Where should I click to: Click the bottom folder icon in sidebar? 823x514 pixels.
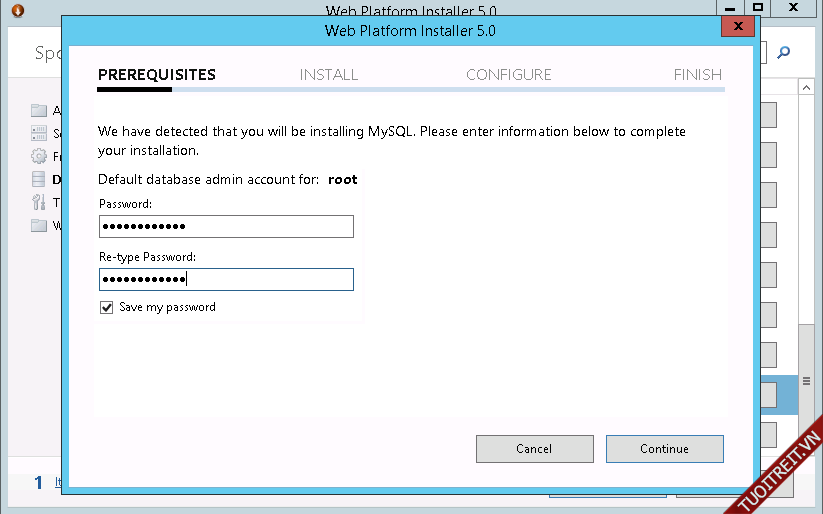tap(39, 226)
